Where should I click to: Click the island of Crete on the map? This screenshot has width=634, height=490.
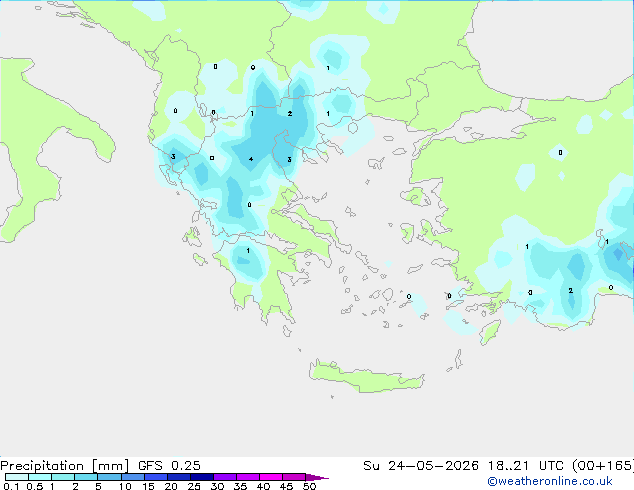click(x=366, y=377)
